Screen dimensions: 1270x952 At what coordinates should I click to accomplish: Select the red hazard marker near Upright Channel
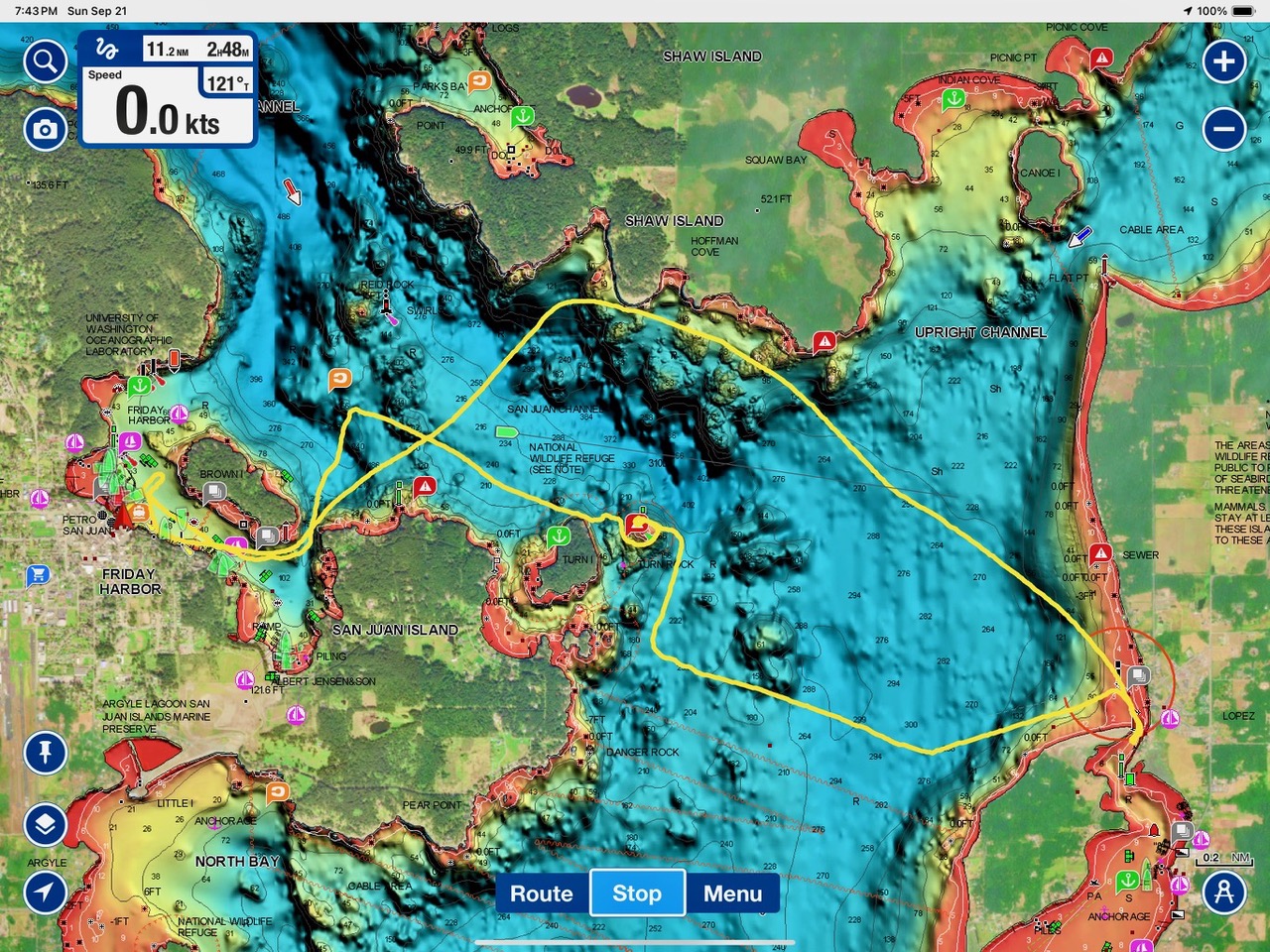tap(824, 343)
